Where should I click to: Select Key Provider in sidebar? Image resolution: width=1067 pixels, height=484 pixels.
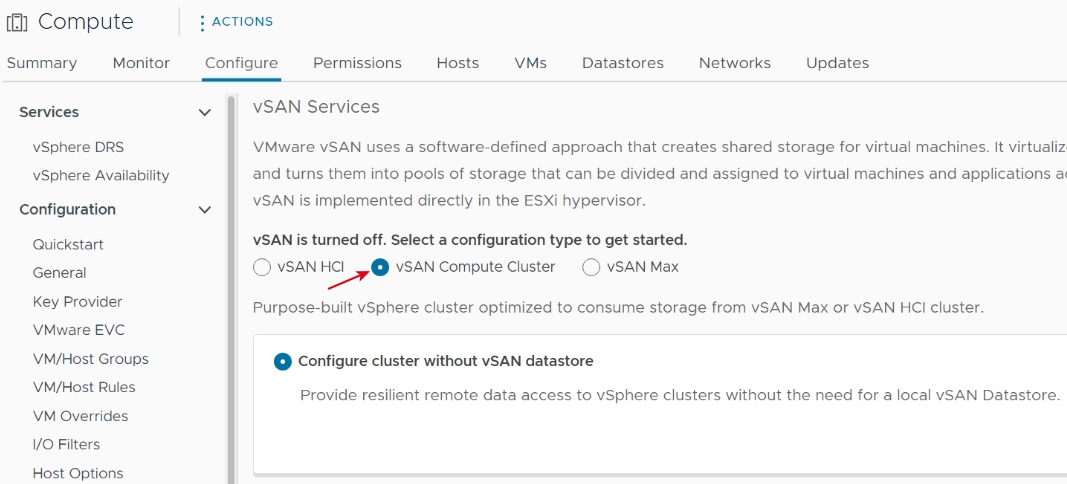(x=78, y=302)
